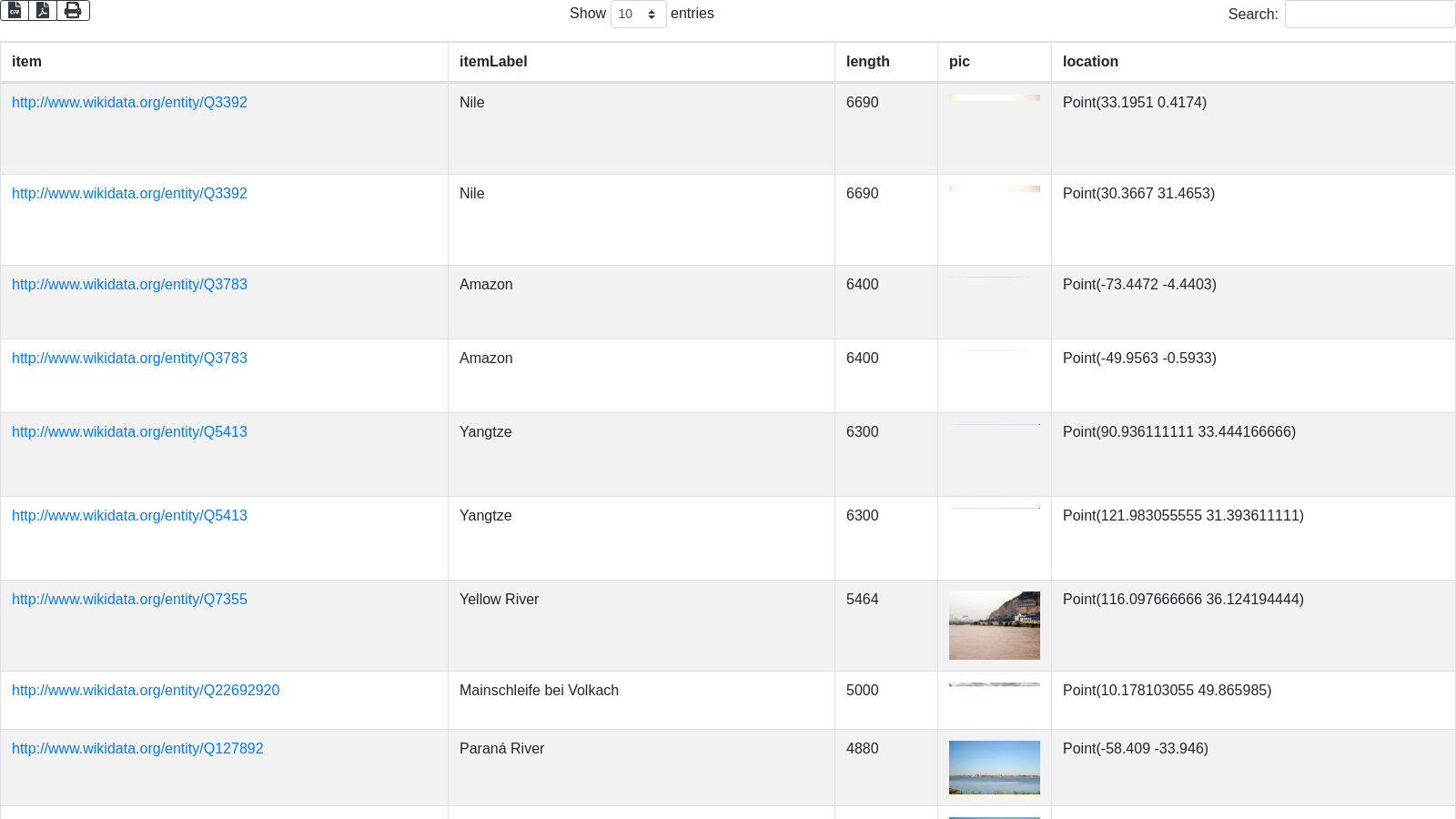Viewport: 1456px width, 819px height.
Task: Open first Nile Q3392 entity link
Action: pyautogui.click(x=129, y=103)
